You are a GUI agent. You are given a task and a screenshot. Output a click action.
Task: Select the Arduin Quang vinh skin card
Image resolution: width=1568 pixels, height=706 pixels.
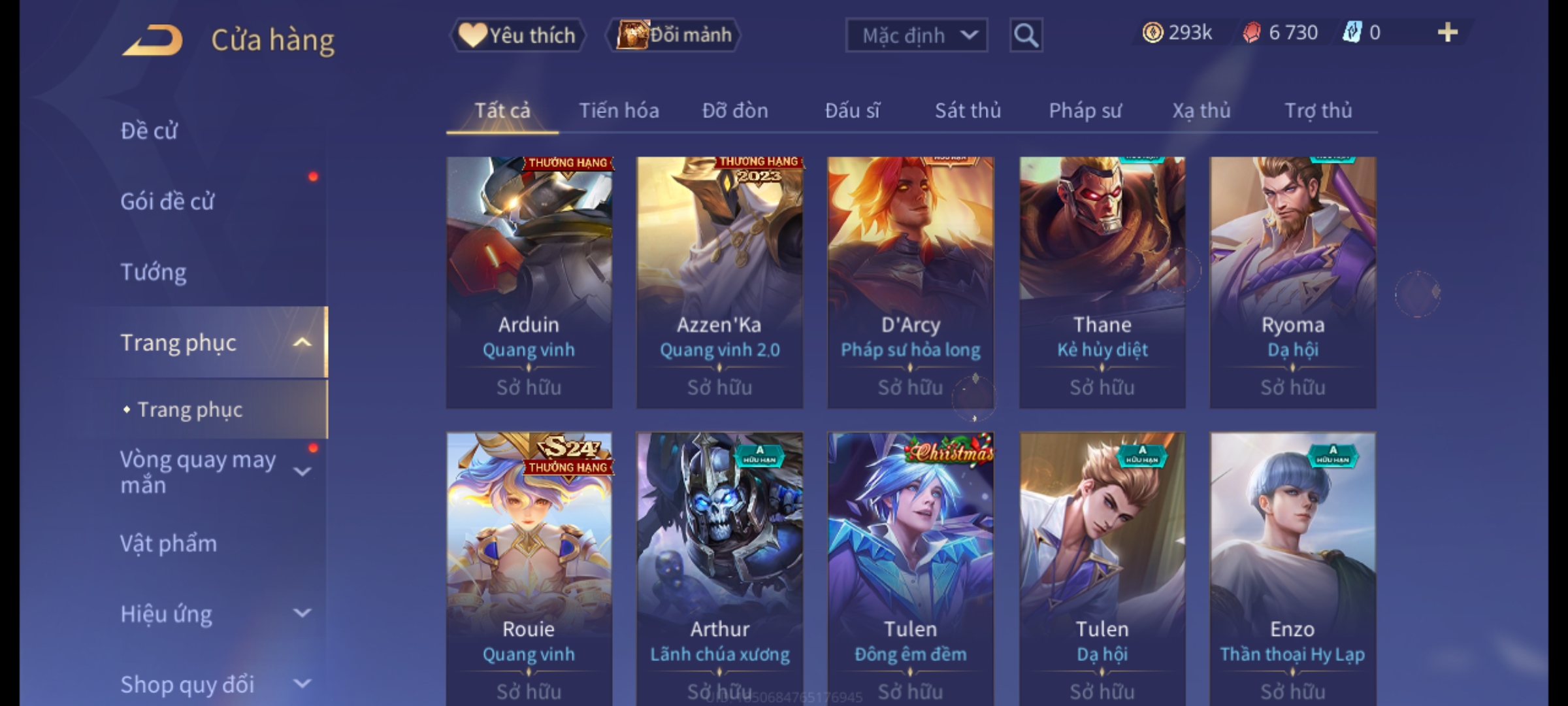(529, 282)
